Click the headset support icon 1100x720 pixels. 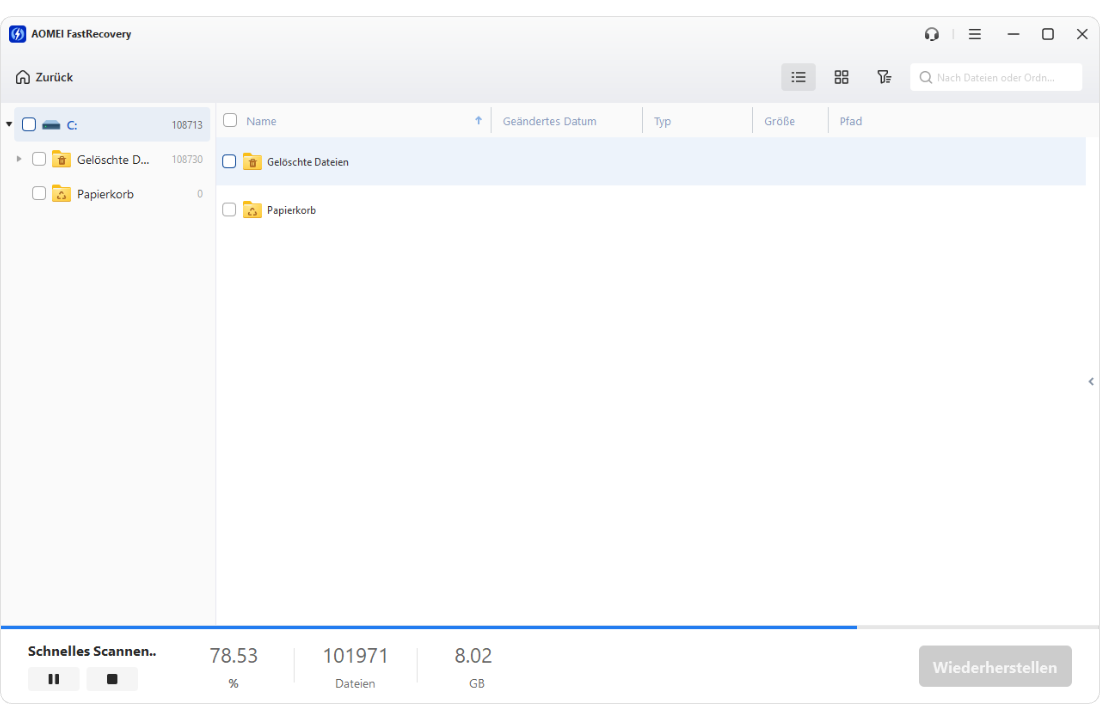point(932,34)
